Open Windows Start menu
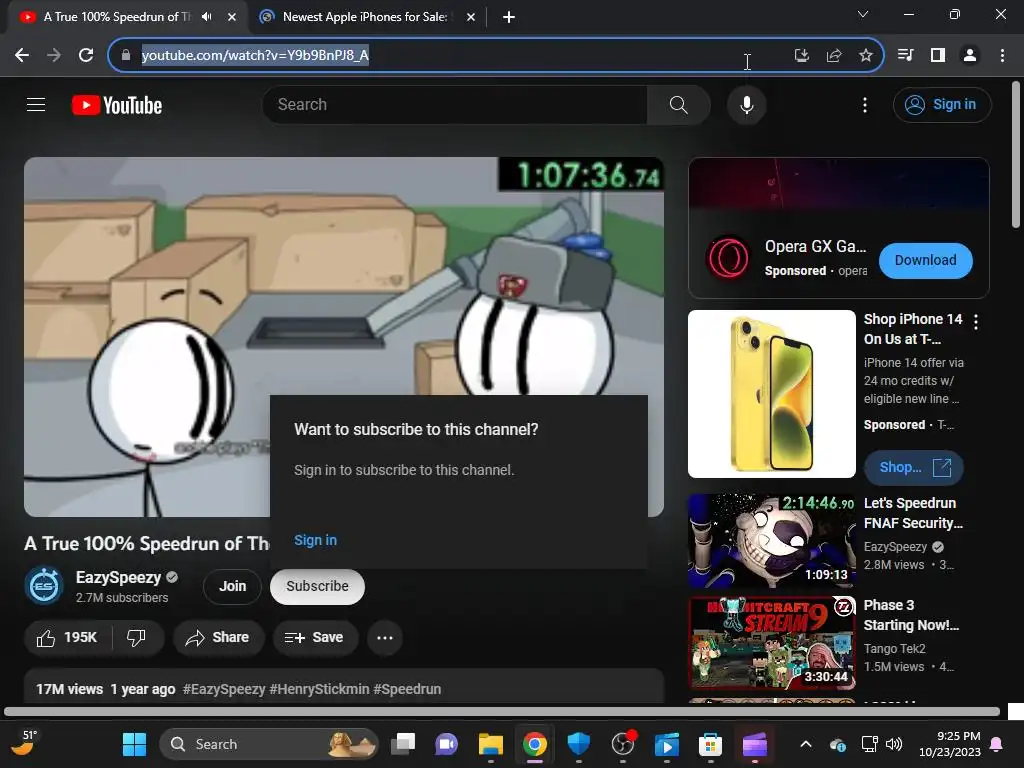Image resolution: width=1024 pixels, height=768 pixels. 135,744
